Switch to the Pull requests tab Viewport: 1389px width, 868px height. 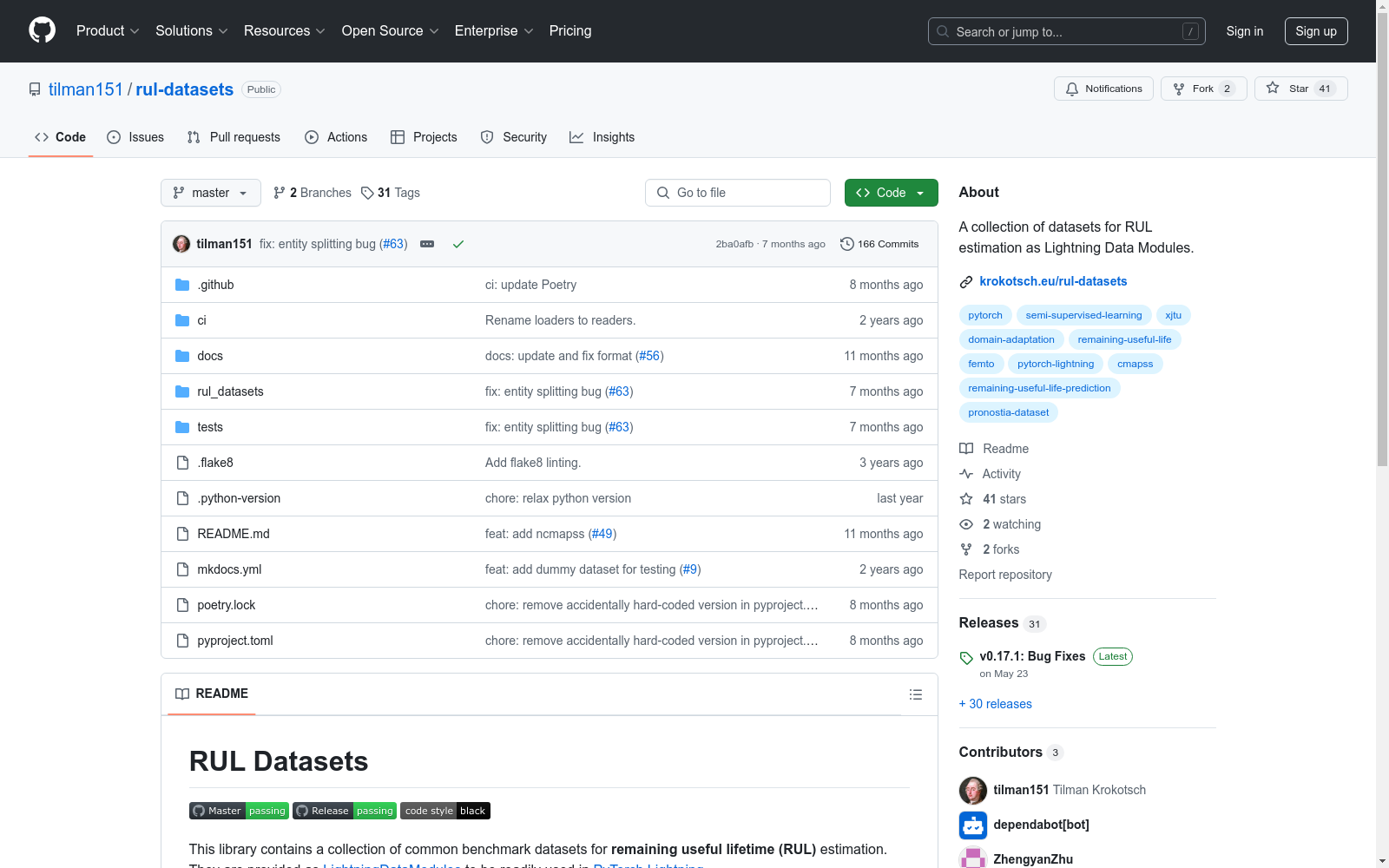pos(234,137)
